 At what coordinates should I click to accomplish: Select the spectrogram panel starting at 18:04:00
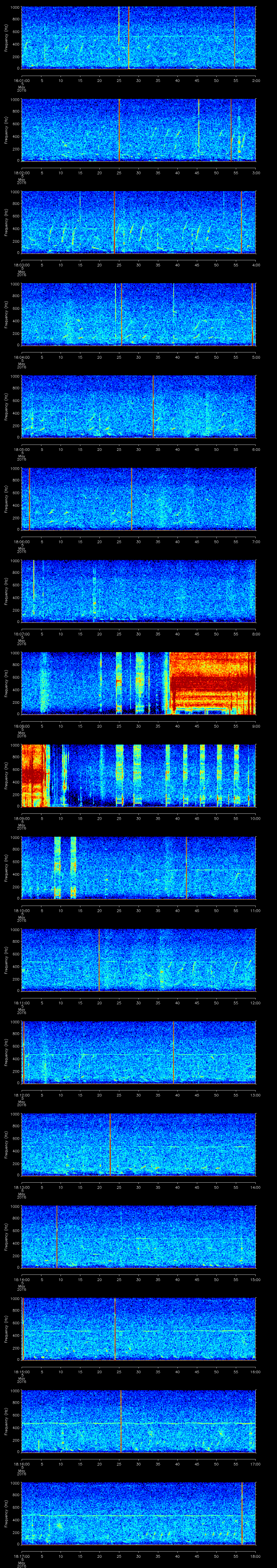[138, 315]
